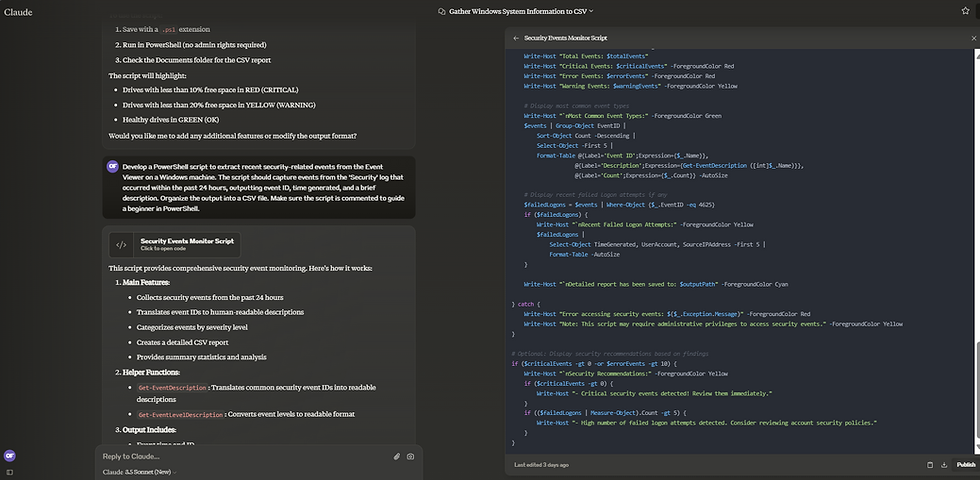Click the camera screenshot capture icon
This screenshot has width=980, height=480.
pos(410,456)
